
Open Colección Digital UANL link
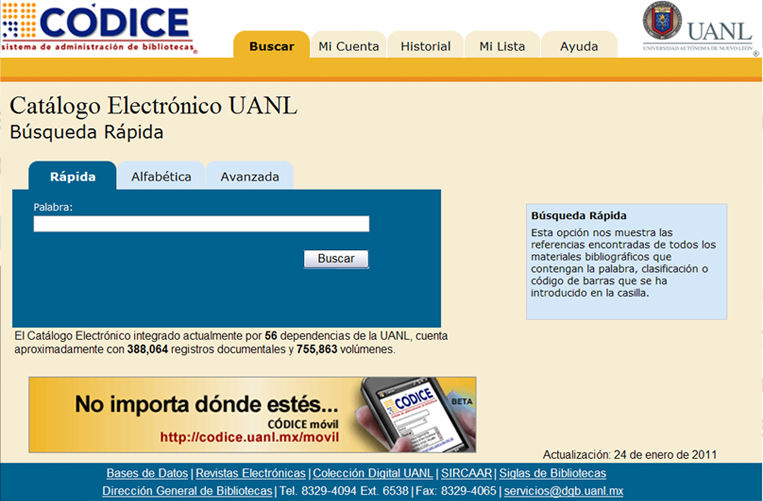[x=373, y=473]
